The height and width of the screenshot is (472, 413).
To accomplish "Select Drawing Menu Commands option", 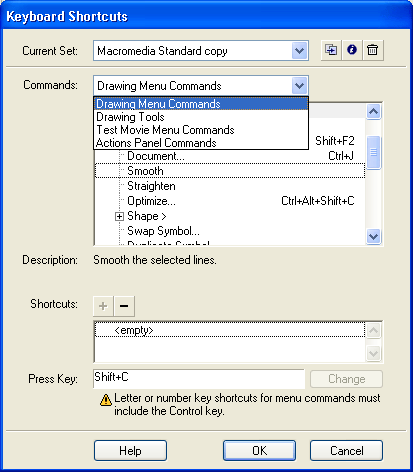I will click(201, 104).
